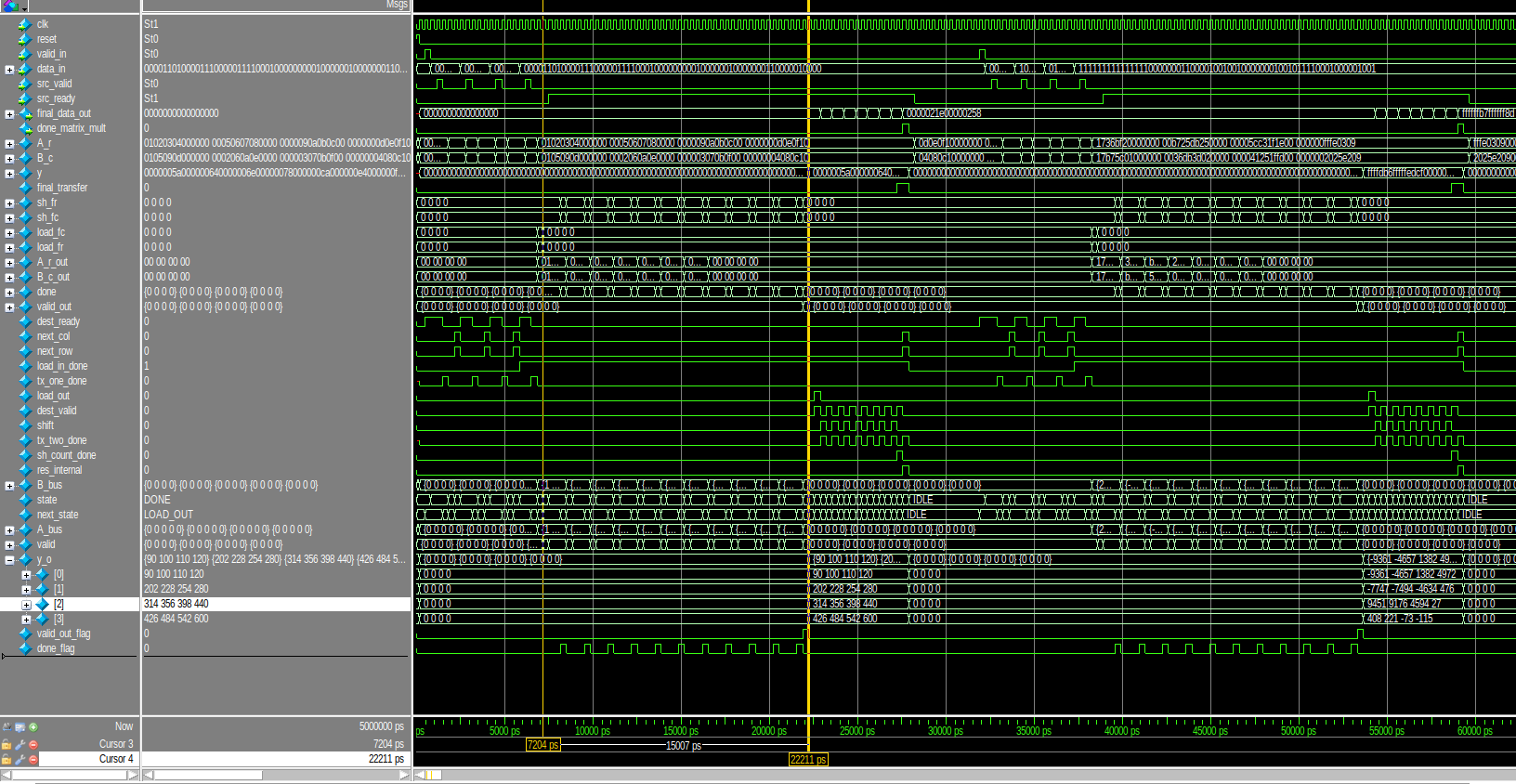
Task: Expand the B_bus signal group
Action: tap(9, 485)
